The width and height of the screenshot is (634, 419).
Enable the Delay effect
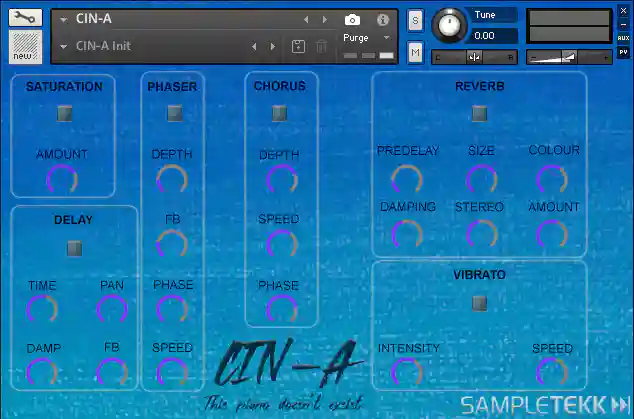coord(74,248)
